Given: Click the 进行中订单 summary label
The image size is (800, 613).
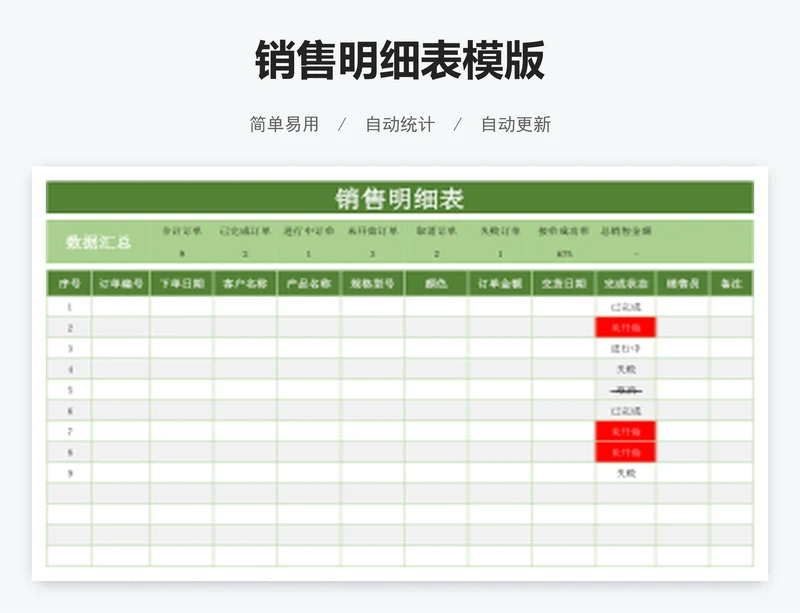Looking at the screenshot, I should tap(309, 231).
